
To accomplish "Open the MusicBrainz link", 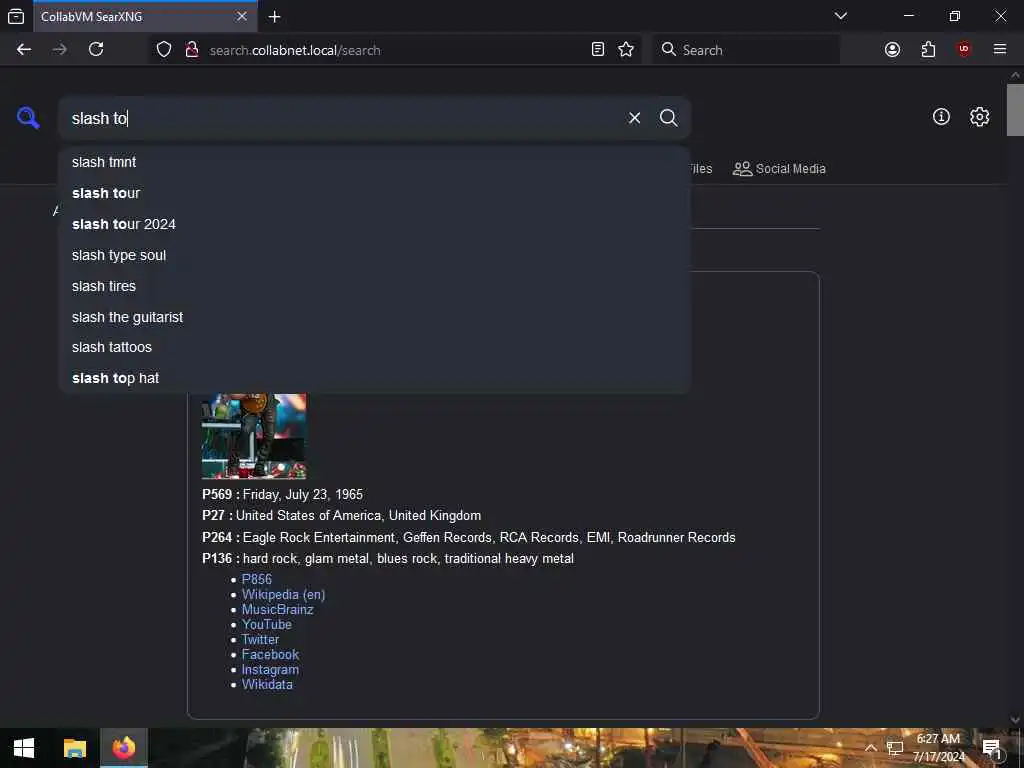I will tap(278, 609).
